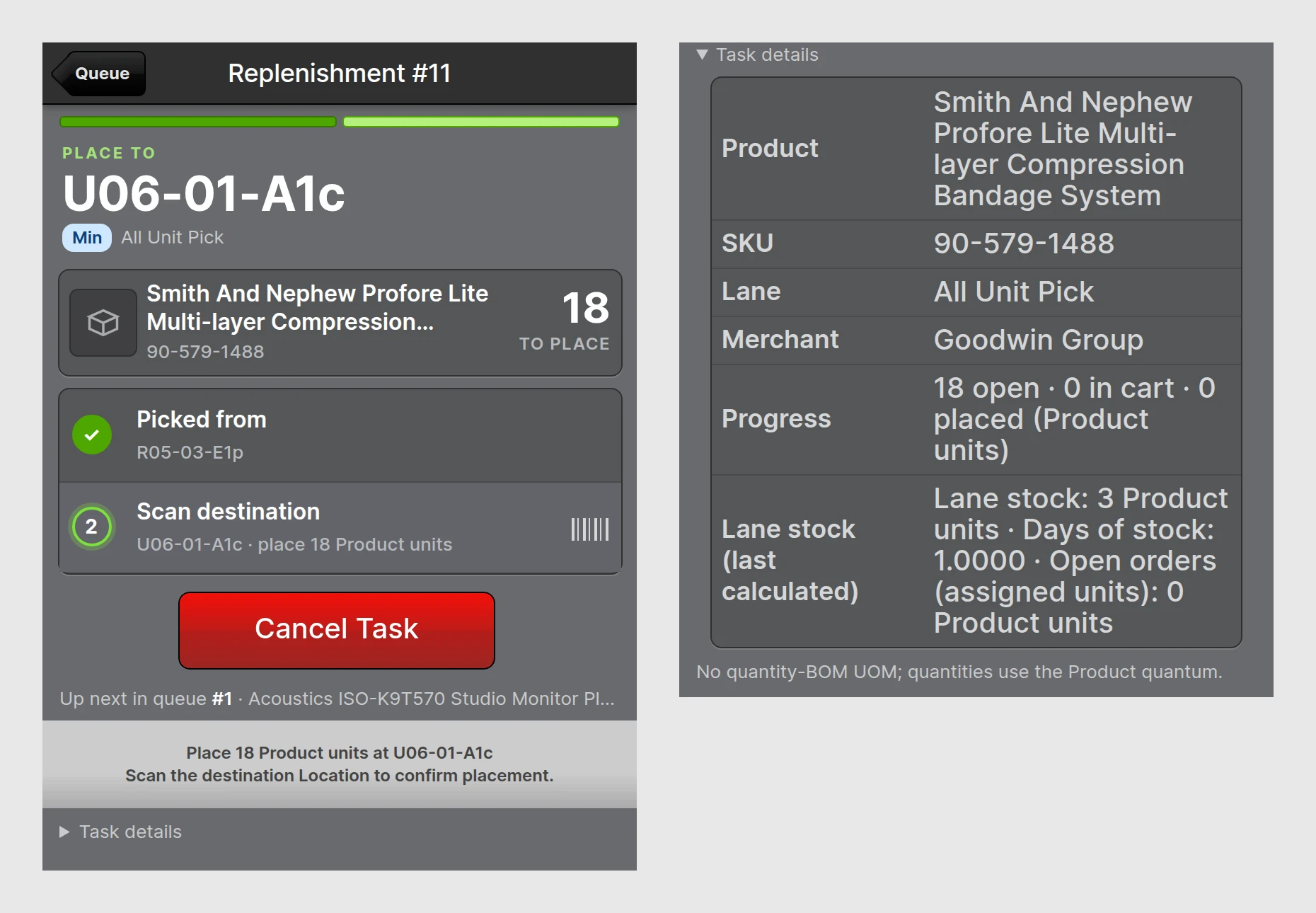Click the Merchant row label
Screen dimensions: 1316x913
780,340
